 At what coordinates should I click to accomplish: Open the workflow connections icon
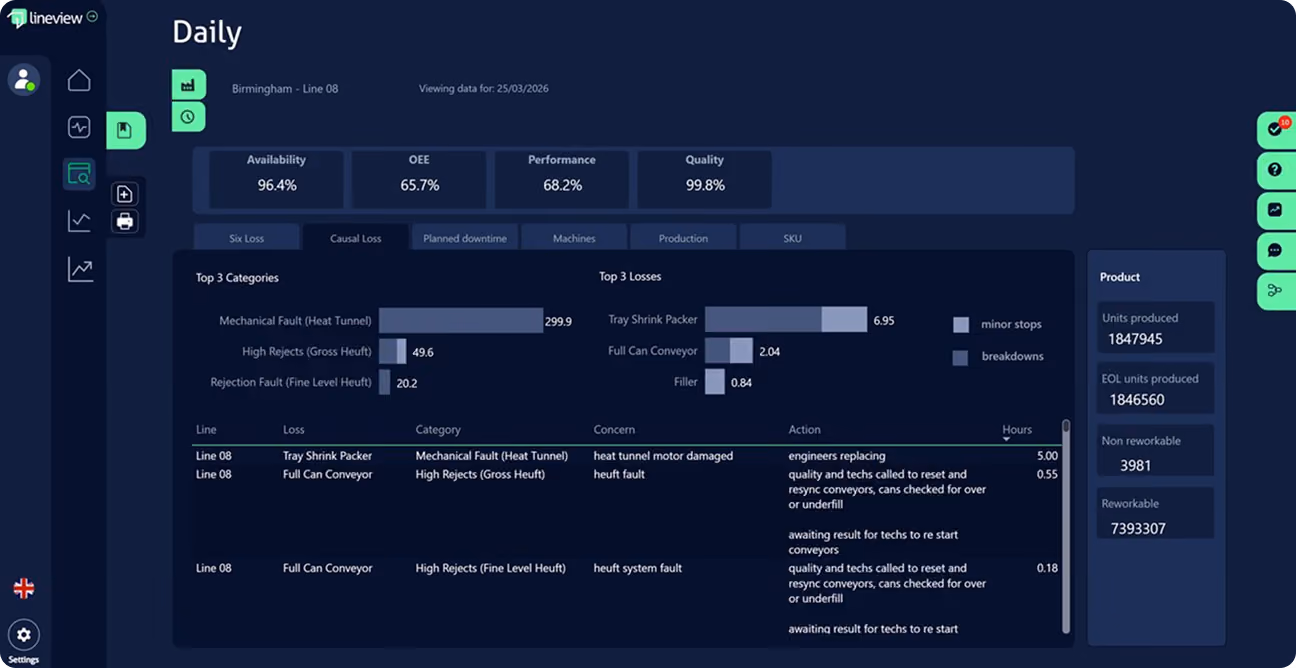(1276, 291)
